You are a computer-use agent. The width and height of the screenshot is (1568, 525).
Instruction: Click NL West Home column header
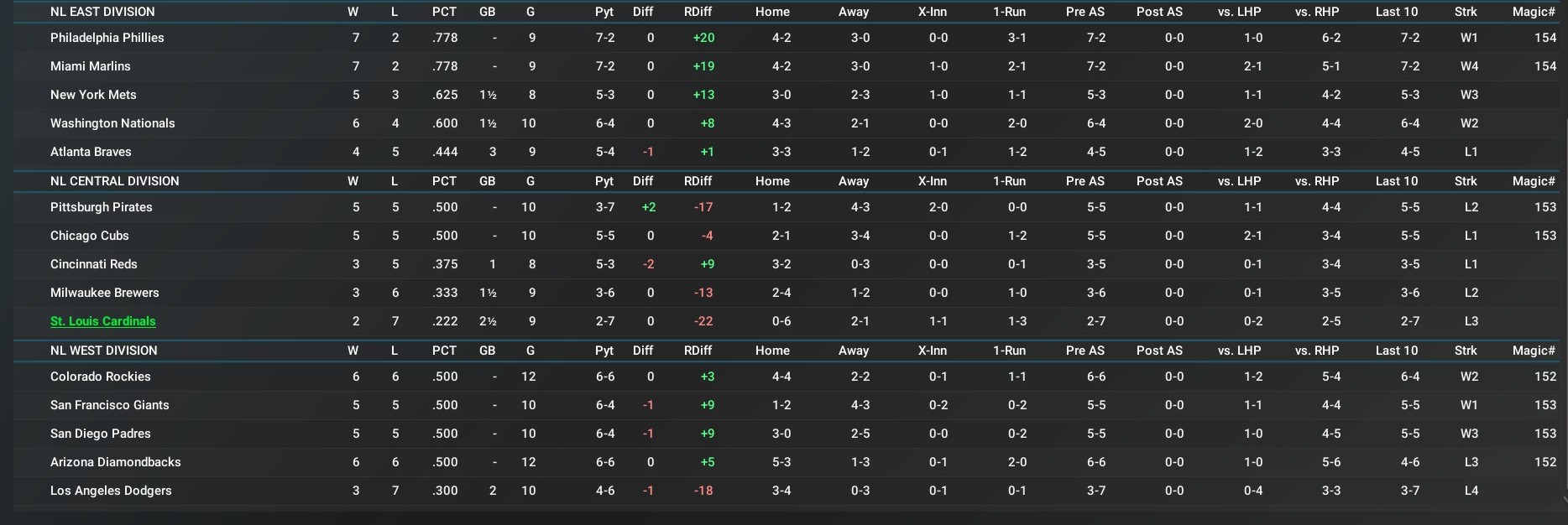[x=772, y=351]
